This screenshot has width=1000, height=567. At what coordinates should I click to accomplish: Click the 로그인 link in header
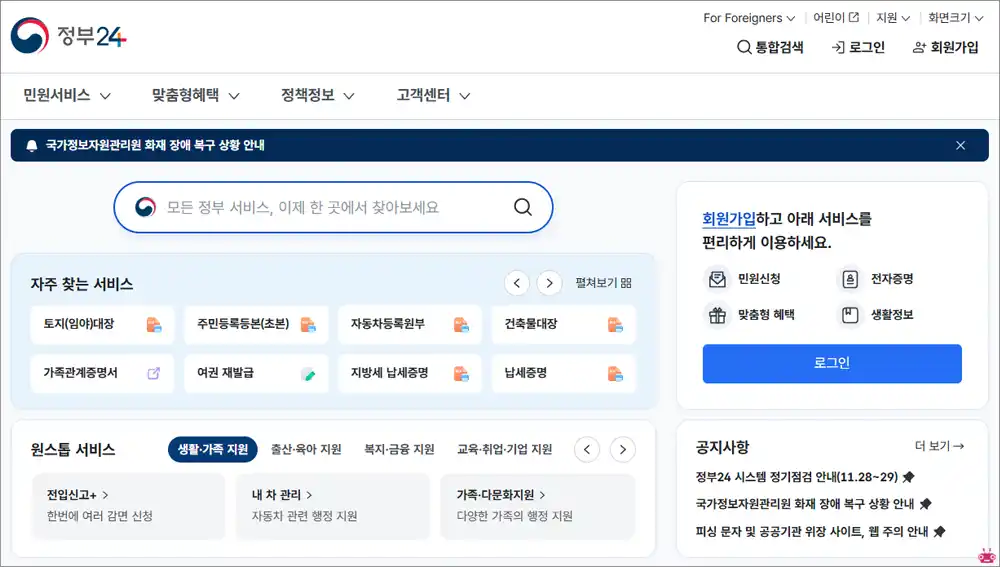[x=858, y=47]
